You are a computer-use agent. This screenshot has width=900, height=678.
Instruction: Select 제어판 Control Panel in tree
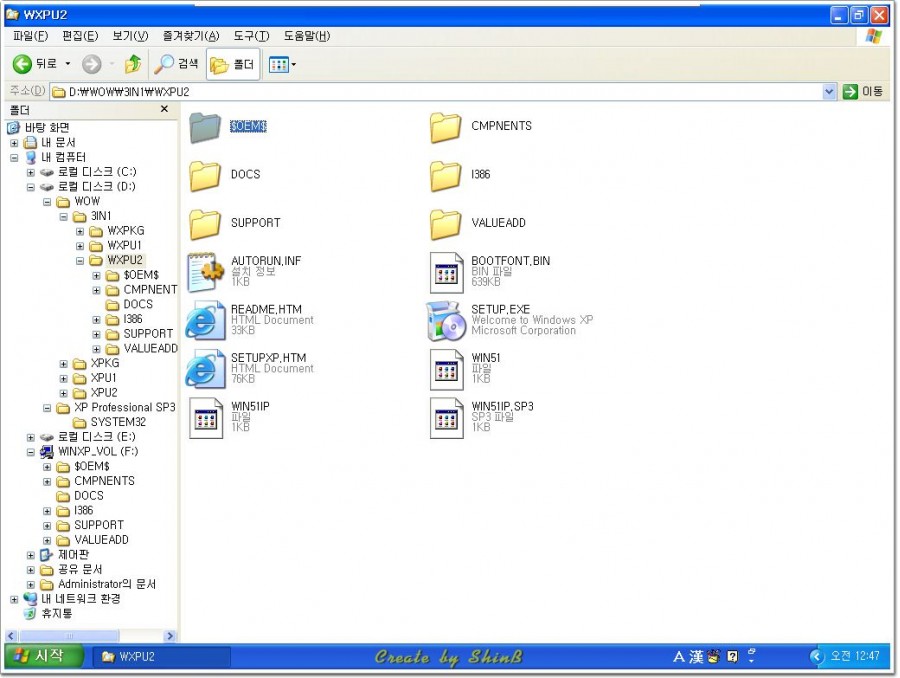73,555
